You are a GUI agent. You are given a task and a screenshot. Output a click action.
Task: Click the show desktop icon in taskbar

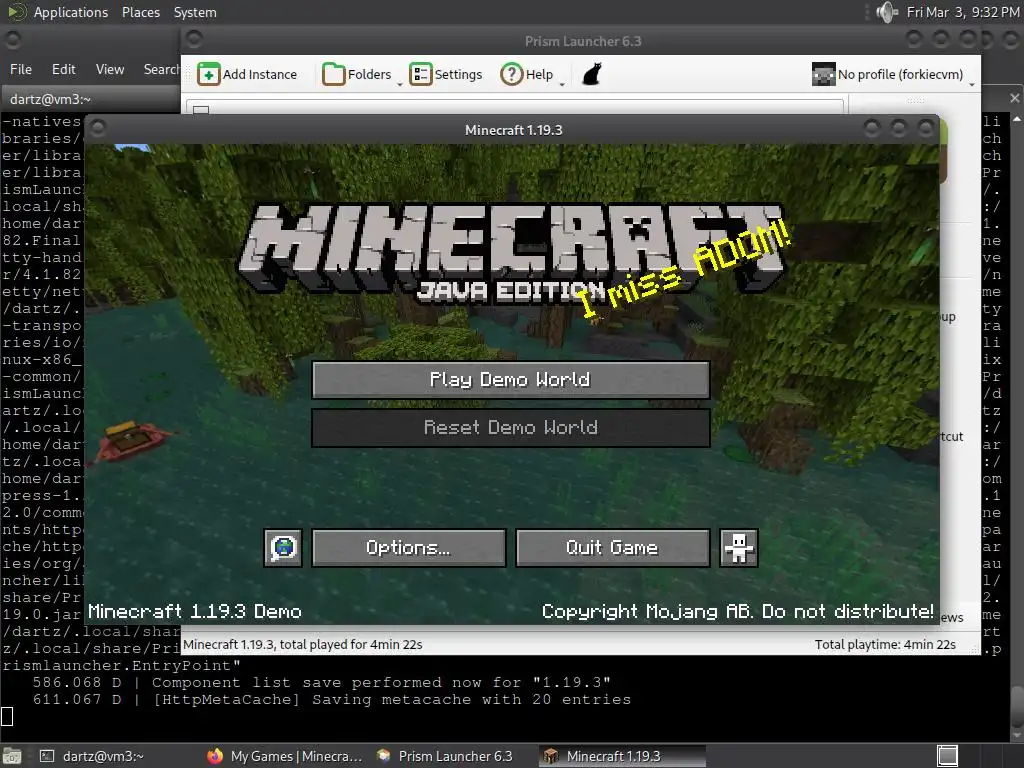12,756
